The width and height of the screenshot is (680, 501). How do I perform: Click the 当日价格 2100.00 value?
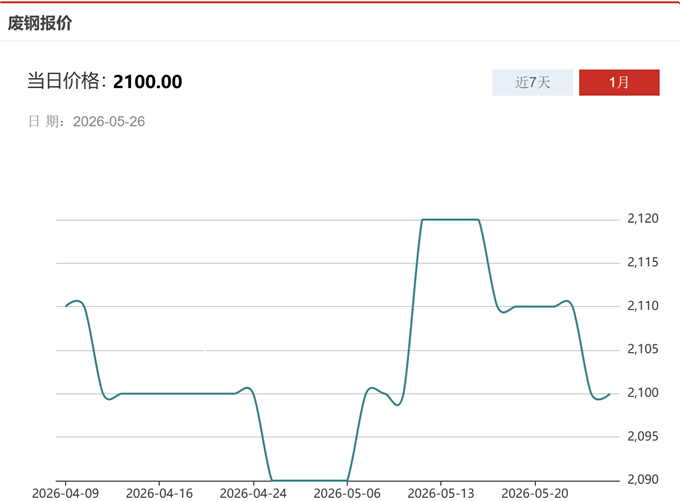point(147,82)
